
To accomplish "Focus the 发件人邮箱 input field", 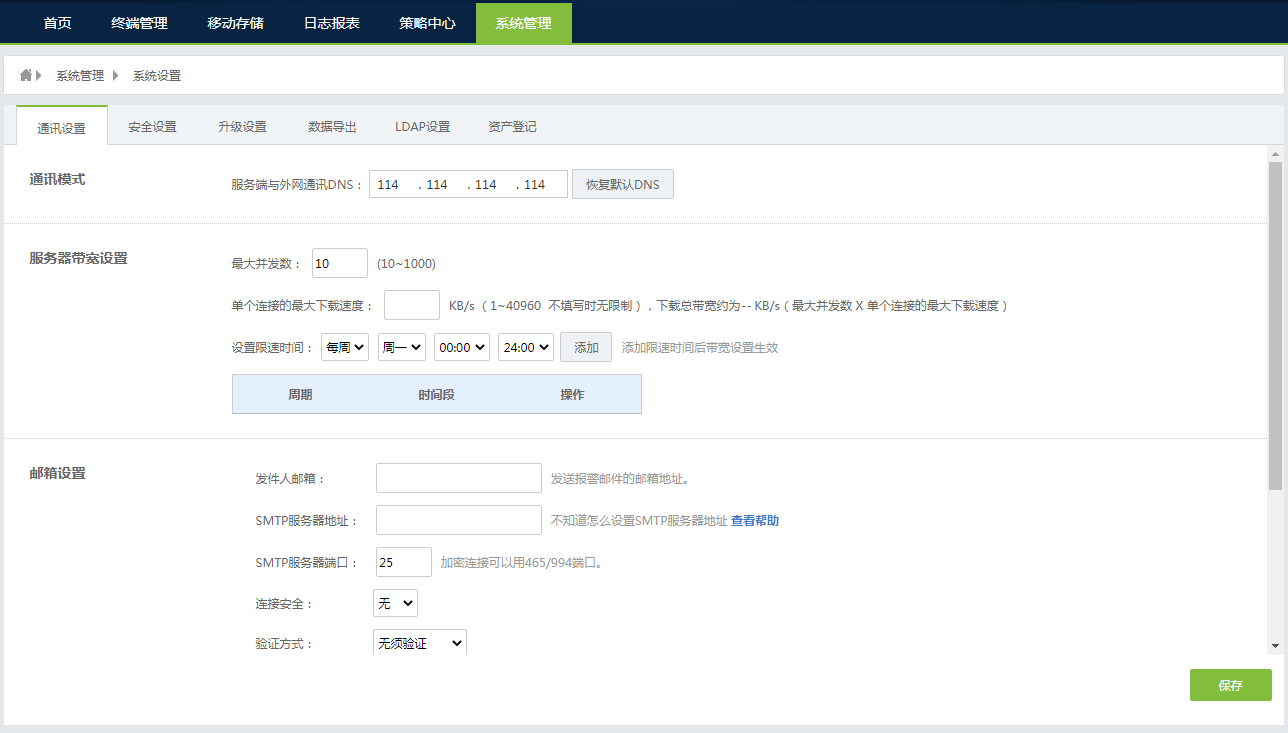I will (459, 478).
